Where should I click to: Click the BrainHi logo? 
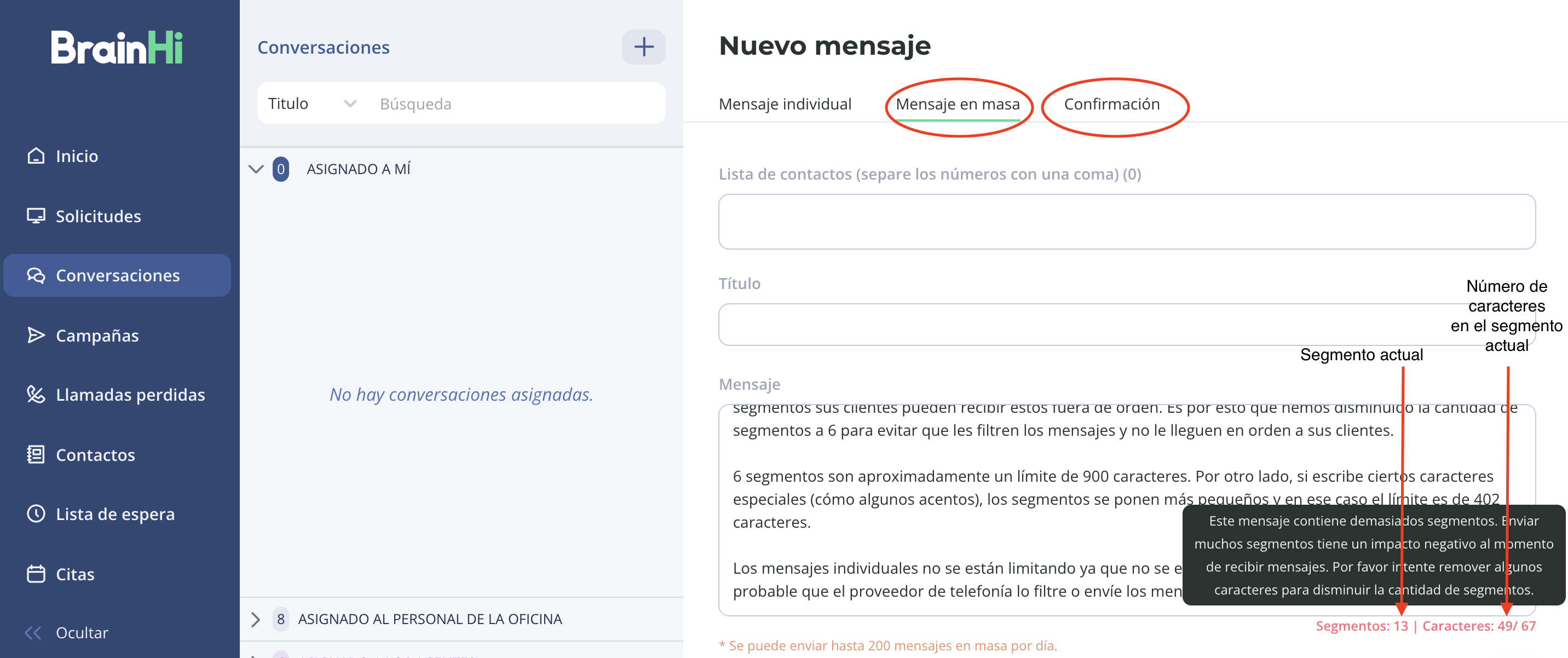[x=117, y=47]
